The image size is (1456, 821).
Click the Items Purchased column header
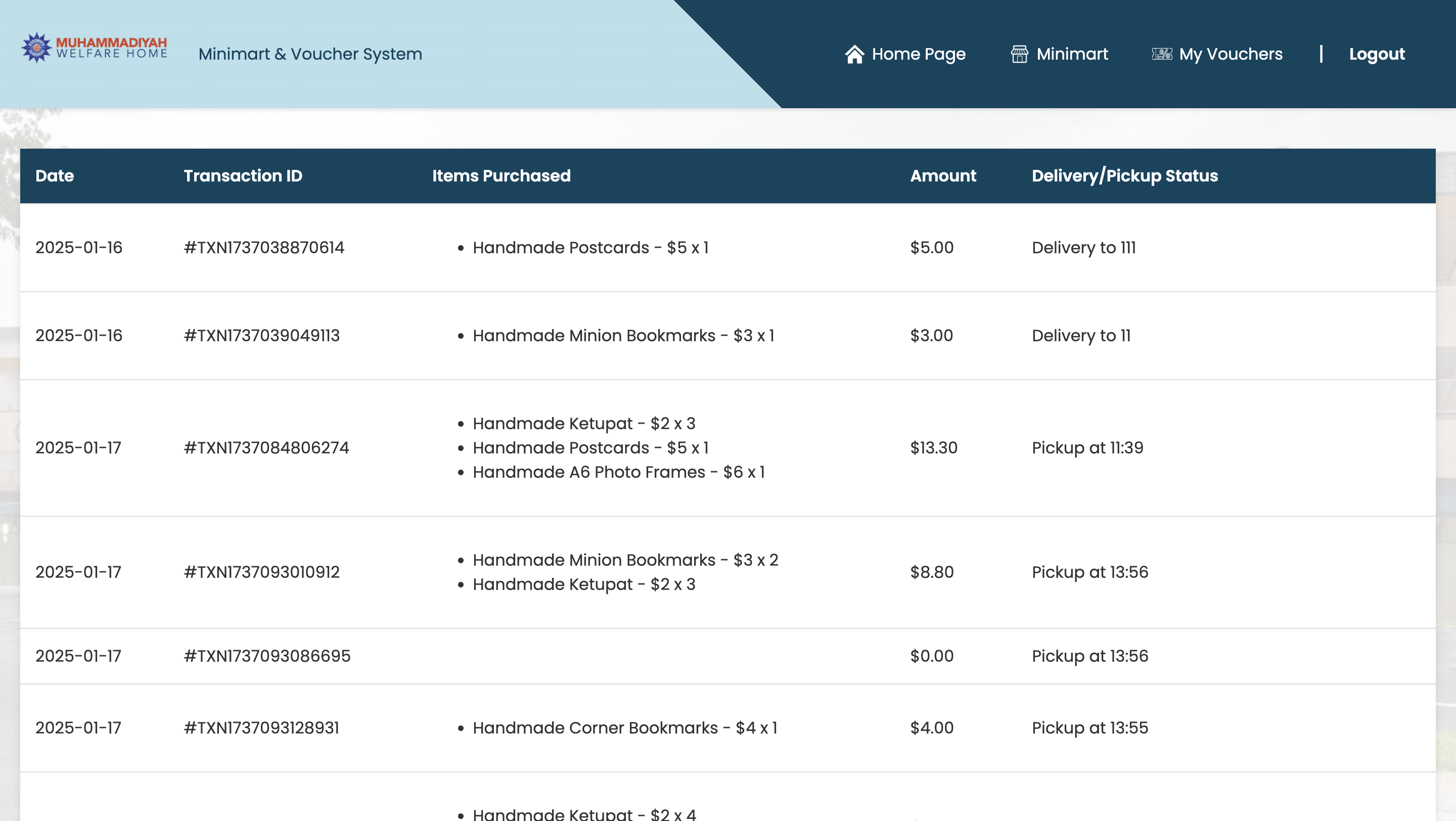pos(501,176)
